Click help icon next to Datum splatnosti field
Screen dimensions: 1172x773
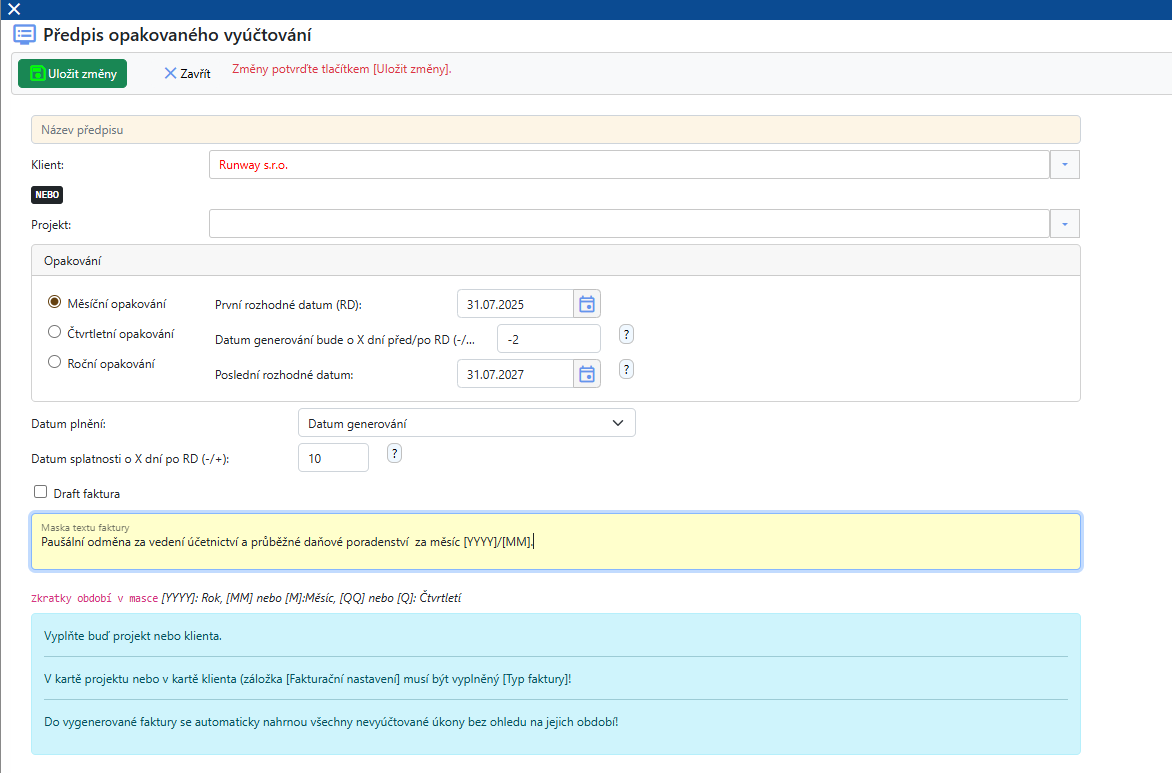tap(395, 453)
